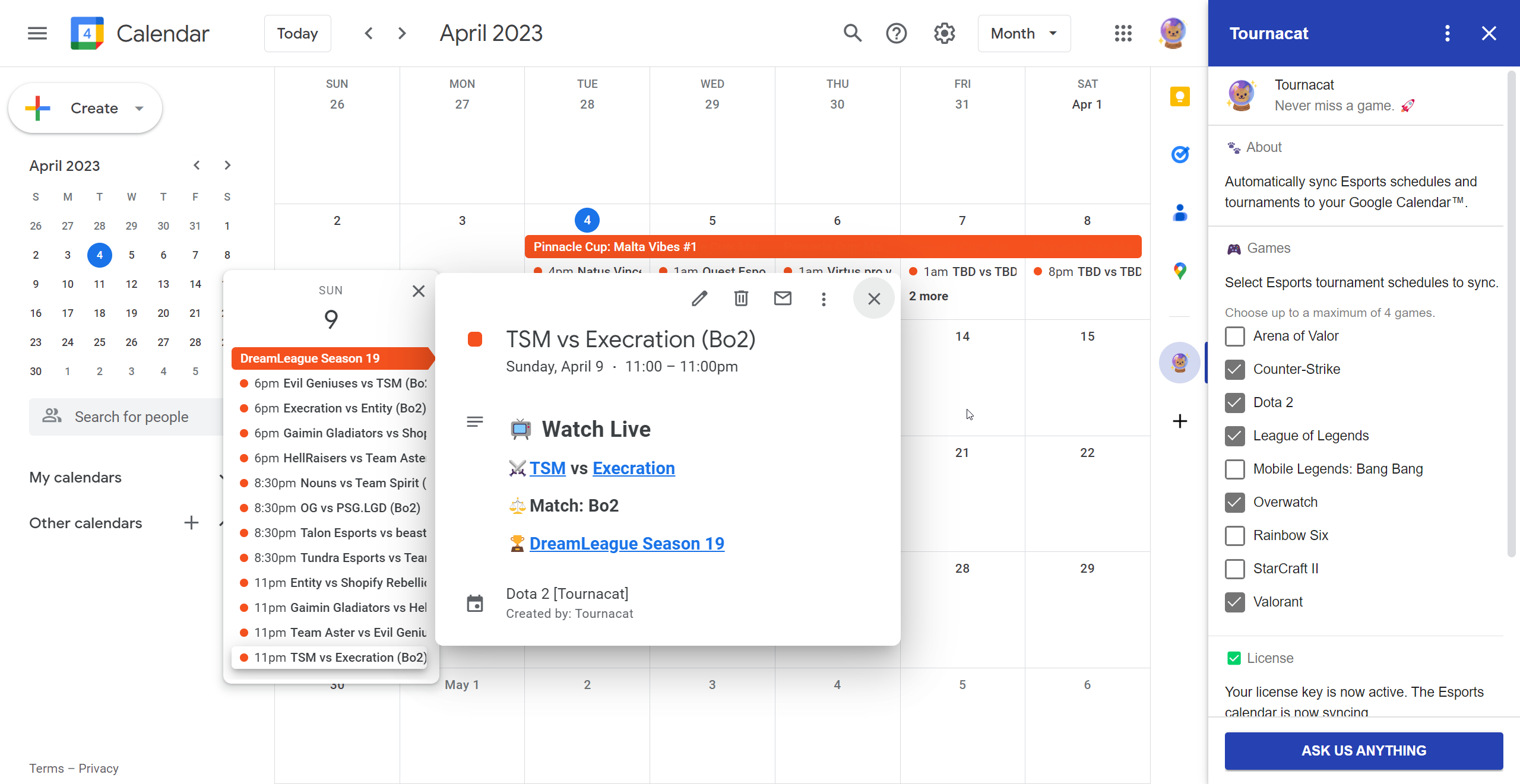Click the DreamLeague Season 19 tournament link
The height and width of the screenshot is (784, 1520).
click(x=626, y=544)
